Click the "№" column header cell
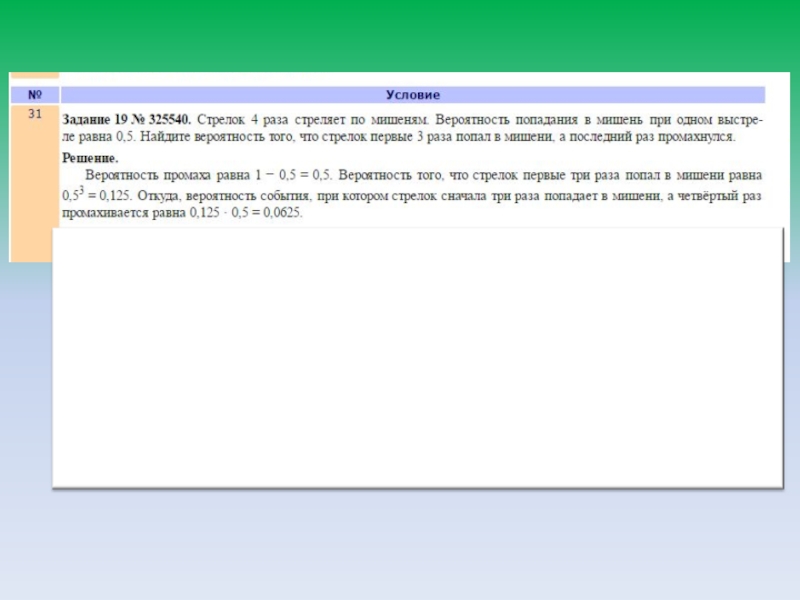This screenshot has width=800, height=600. pos(34,95)
